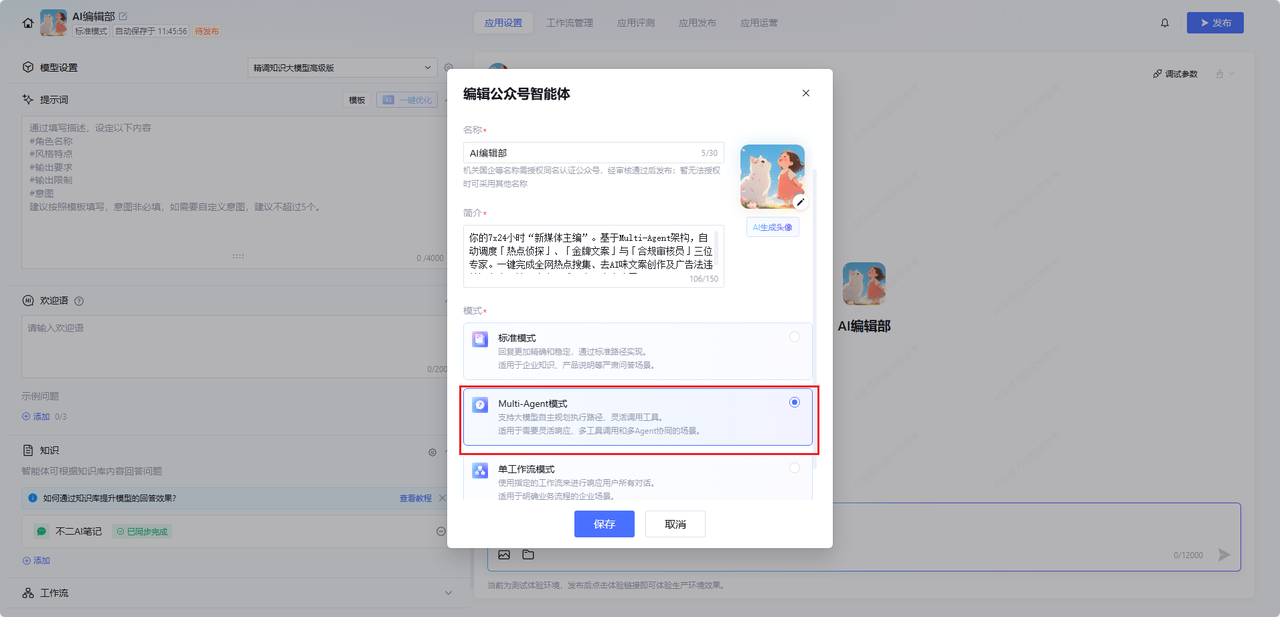The width and height of the screenshot is (1280, 617).
Task: Open notifications bell icon
Action: 1165,23
